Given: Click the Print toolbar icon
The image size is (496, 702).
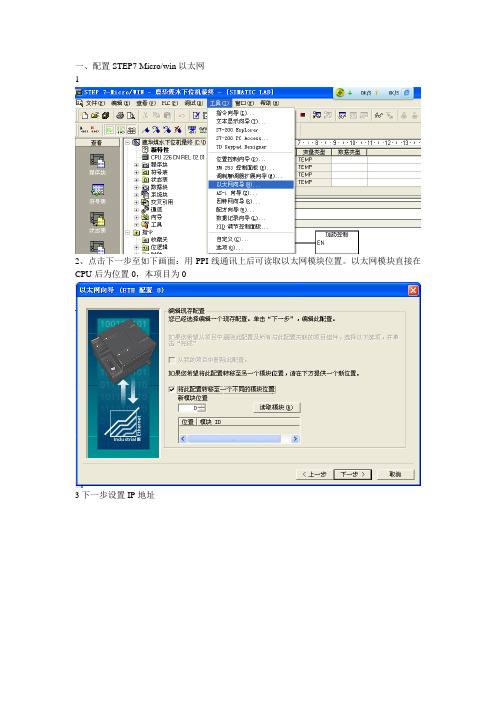Looking at the screenshot, I should pos(120,116).
